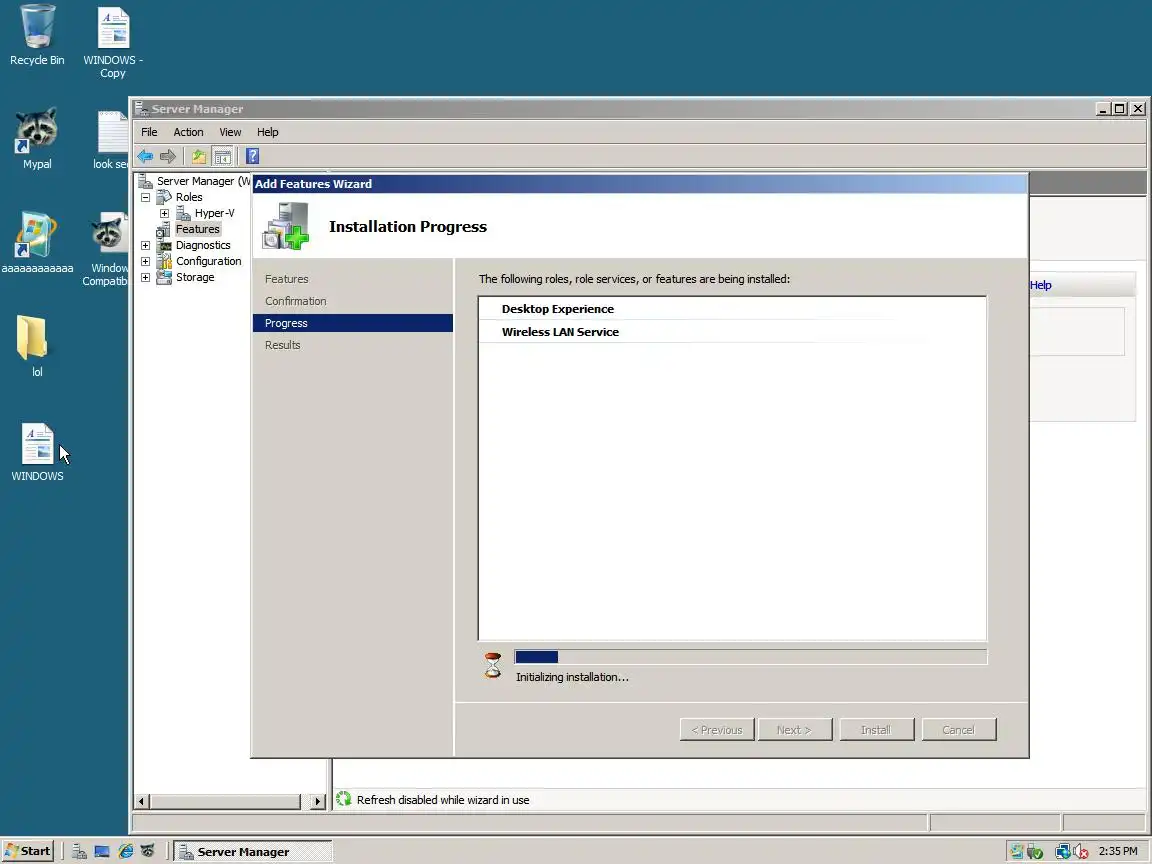Click 'Refresh disabled while wizard in use' text
Screen dimensions: 1152x864
click(x=443, y=800)
